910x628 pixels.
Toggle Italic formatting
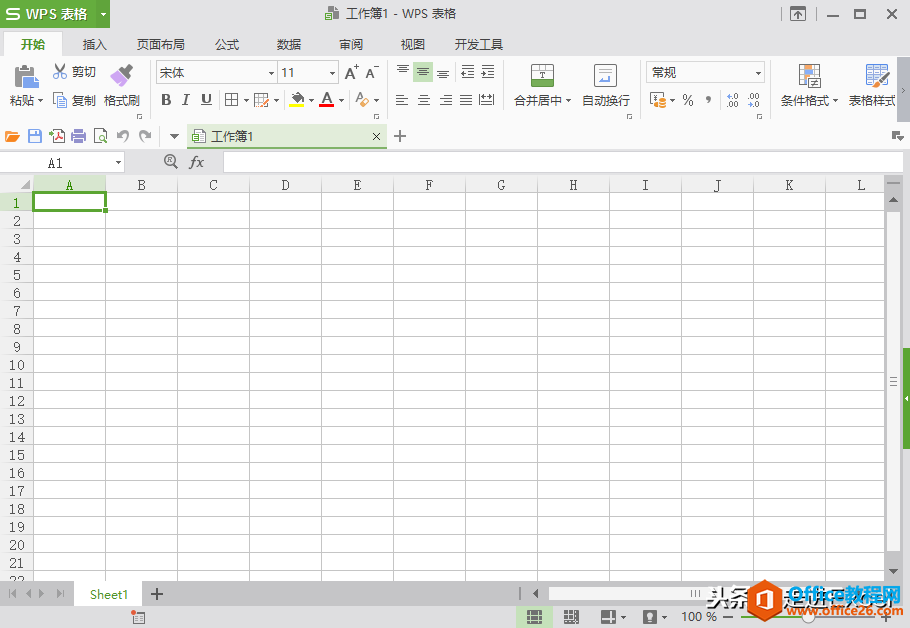coord(186,100)
